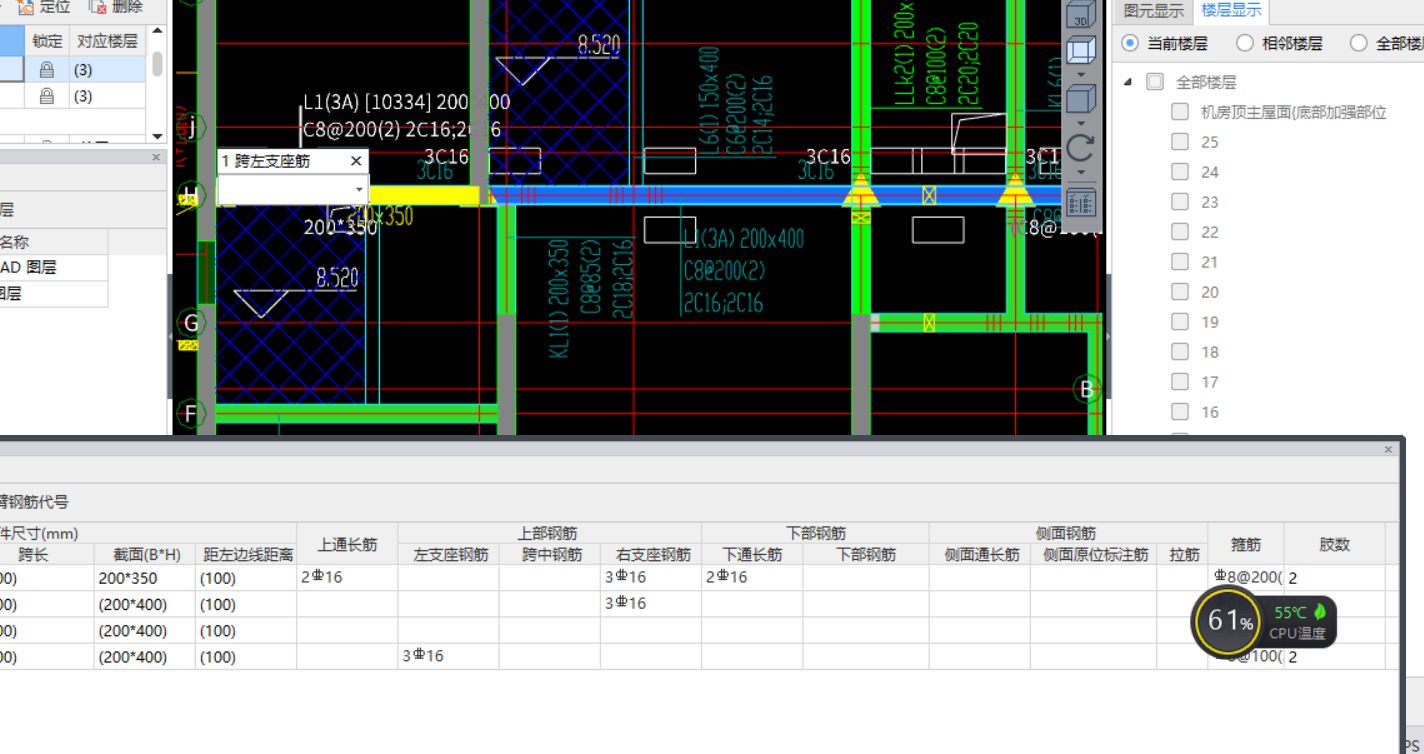Select the 当前楼层 radio button
1424x754 pixels.
(1130, 43)
